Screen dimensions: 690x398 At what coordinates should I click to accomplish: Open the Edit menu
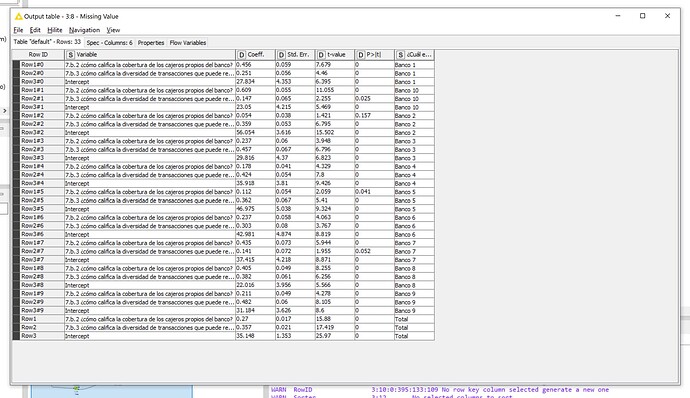[35, 30]
